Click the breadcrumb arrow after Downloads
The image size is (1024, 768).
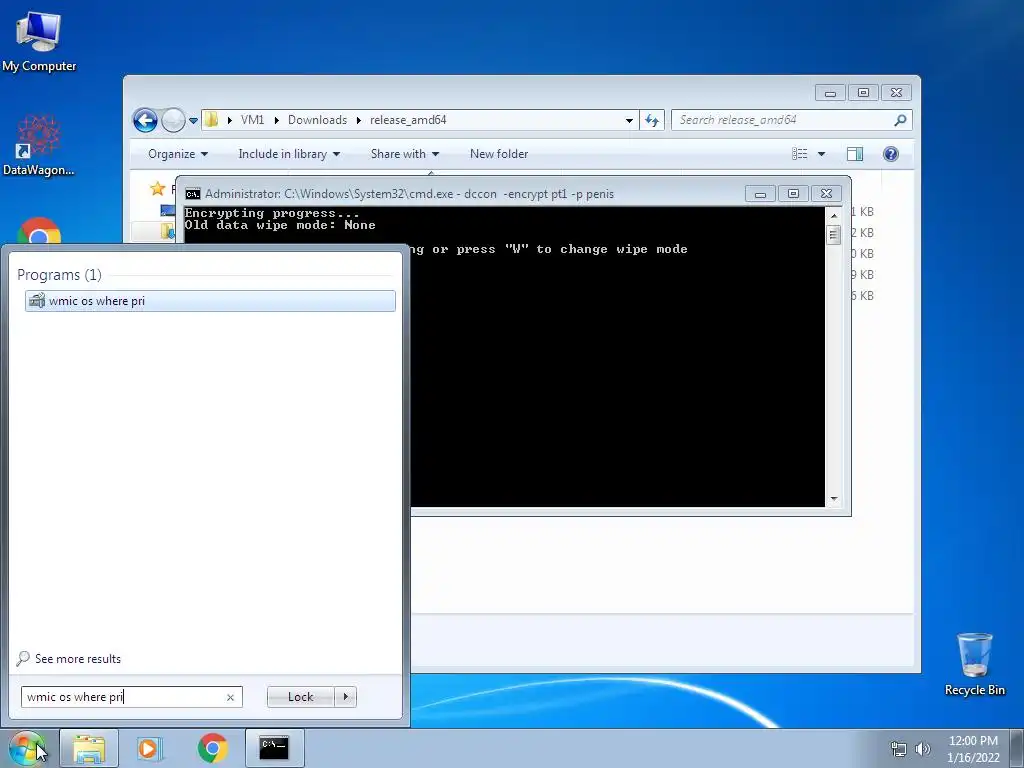pos(359,120)
